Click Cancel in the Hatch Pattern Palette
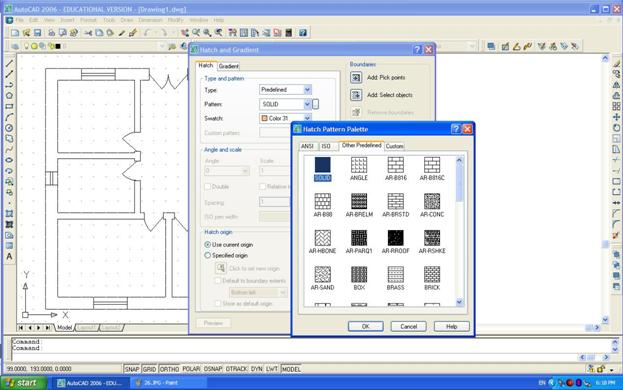 (x=408, y=326)
